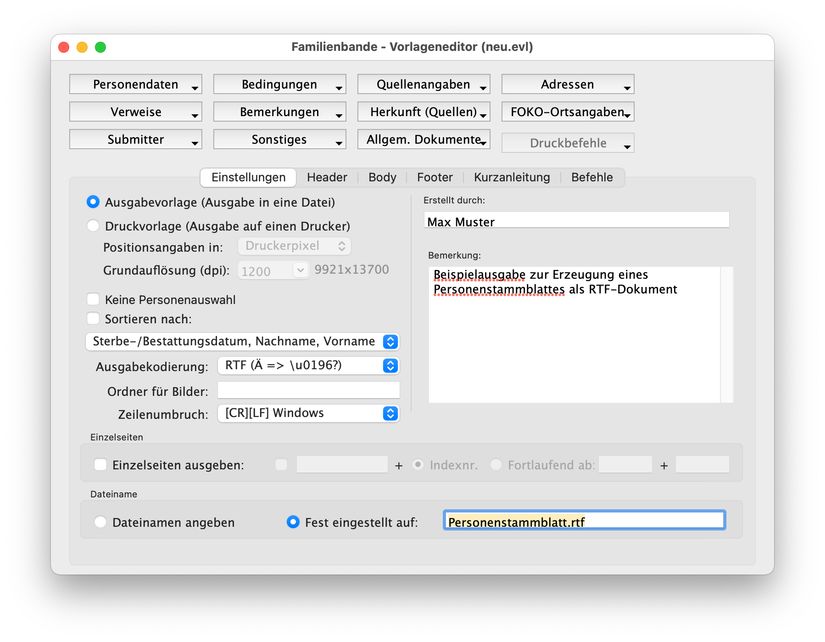
Task: Select the Druckvorlage radio button
Action: (94, 226)
